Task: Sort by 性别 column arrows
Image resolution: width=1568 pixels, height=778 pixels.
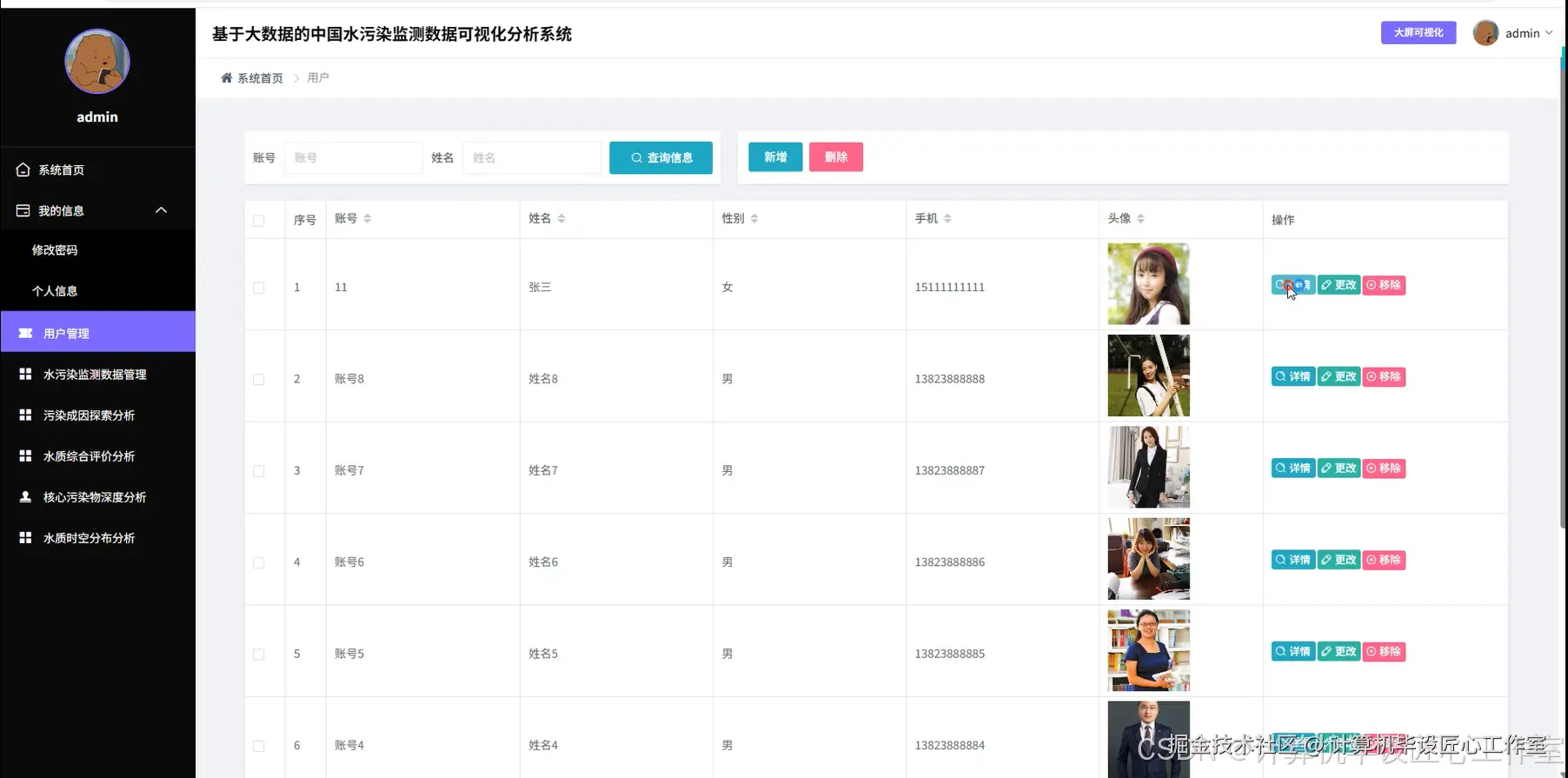Action: click(x=754, y=218)
